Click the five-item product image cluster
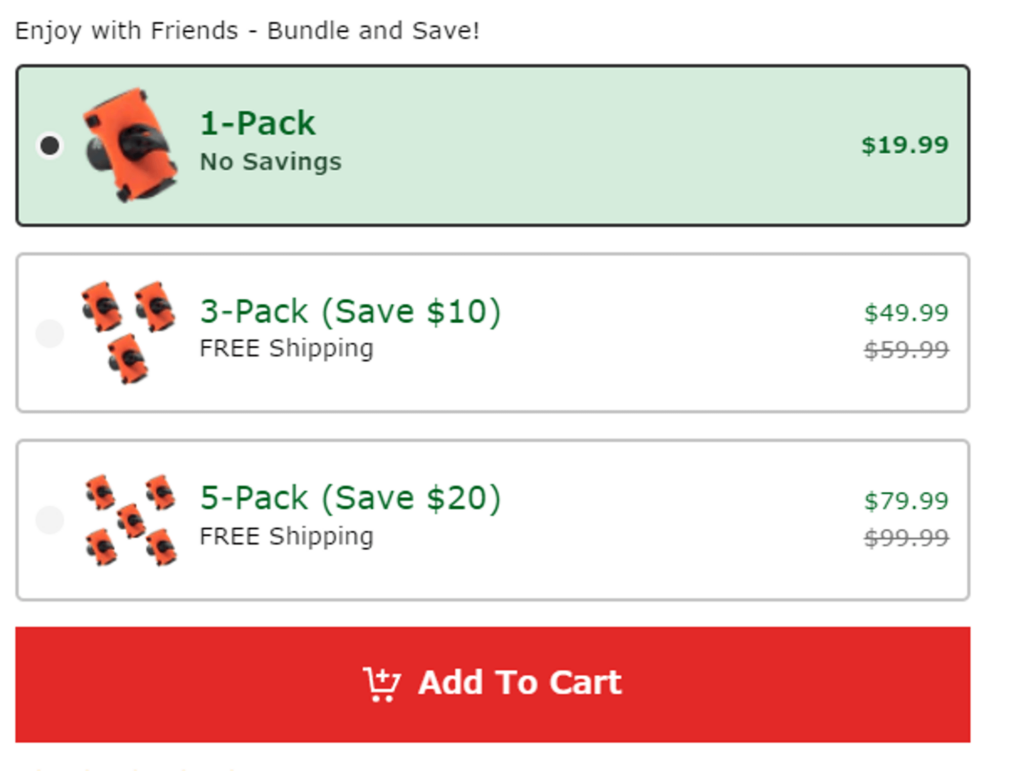Screen dimensions: 1024x771 130,520
